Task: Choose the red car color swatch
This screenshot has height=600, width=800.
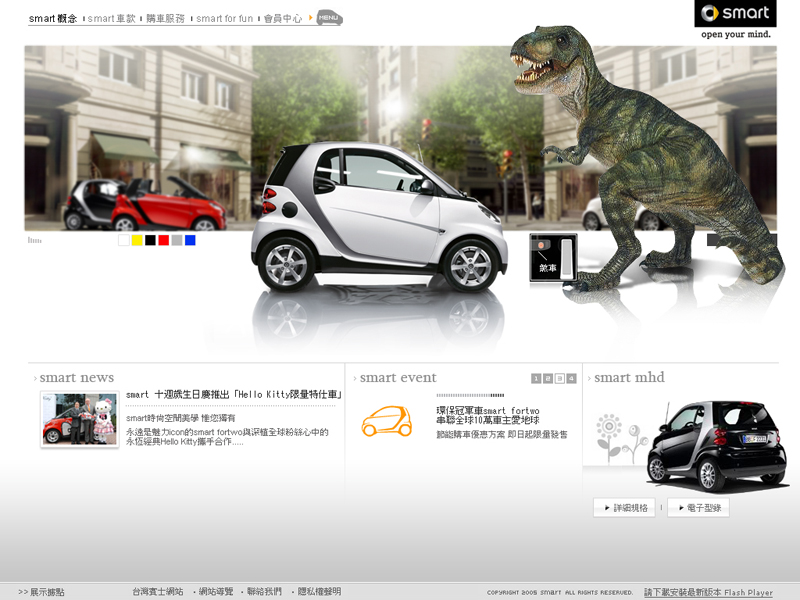Action: pyautogui.click(x=164, y=240)
